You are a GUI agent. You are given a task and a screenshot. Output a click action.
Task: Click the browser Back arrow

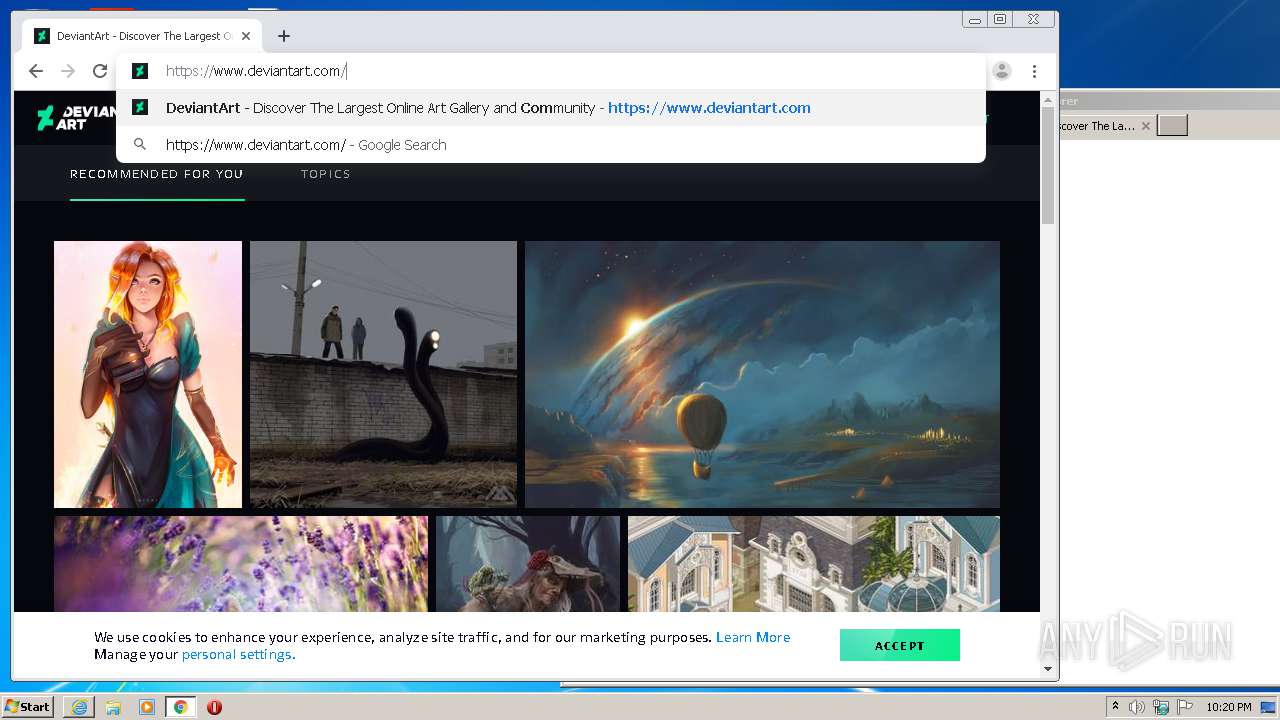point(36,71)
